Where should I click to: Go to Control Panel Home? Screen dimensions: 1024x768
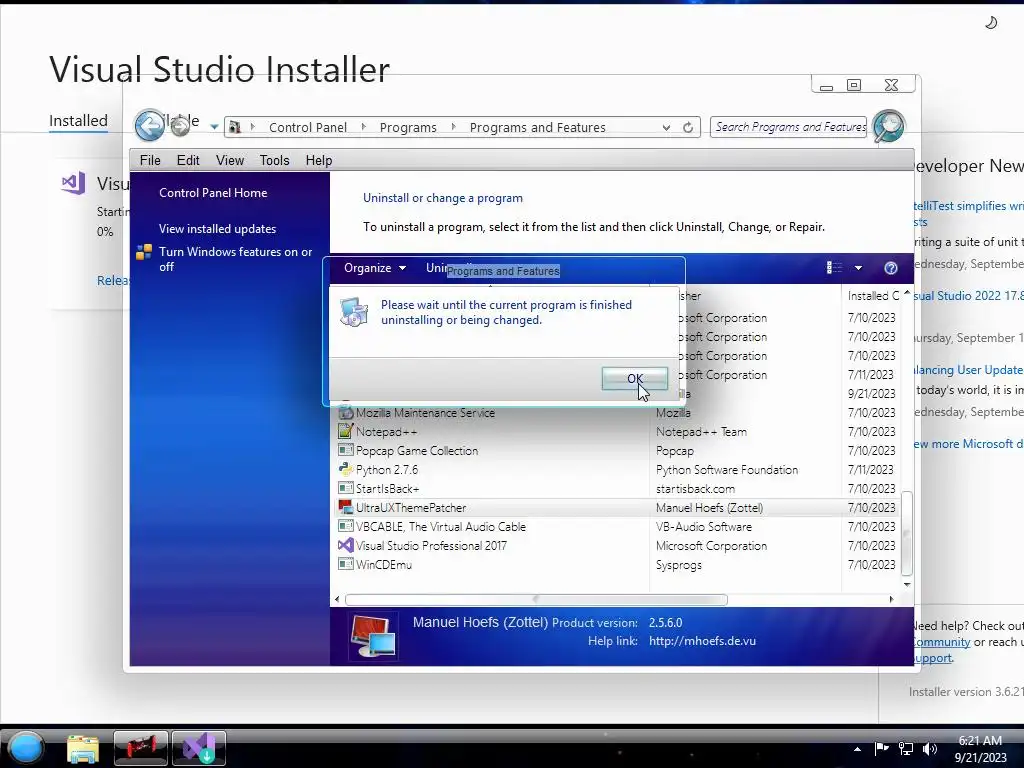tap(213, 193)
